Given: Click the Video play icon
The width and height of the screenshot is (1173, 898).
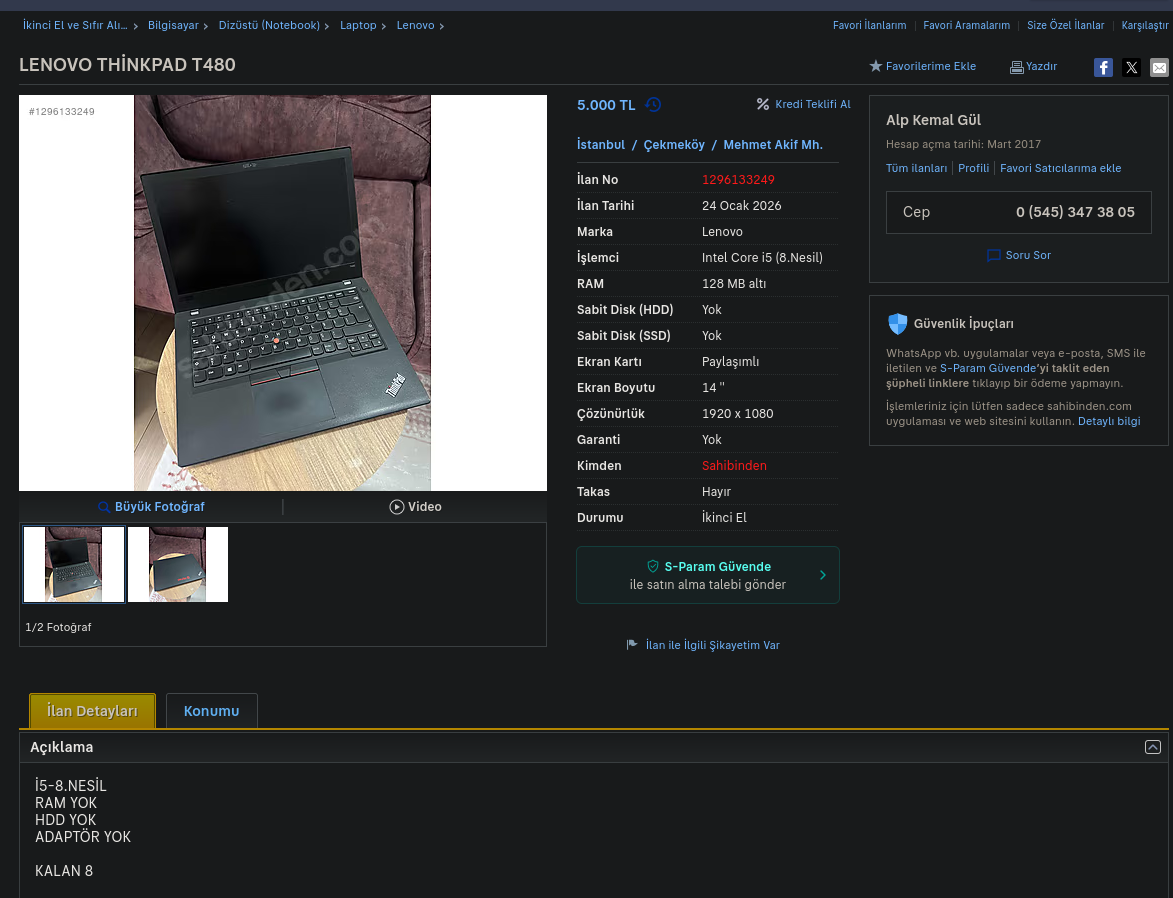Looking at the screenshot, I should (396, 507).
